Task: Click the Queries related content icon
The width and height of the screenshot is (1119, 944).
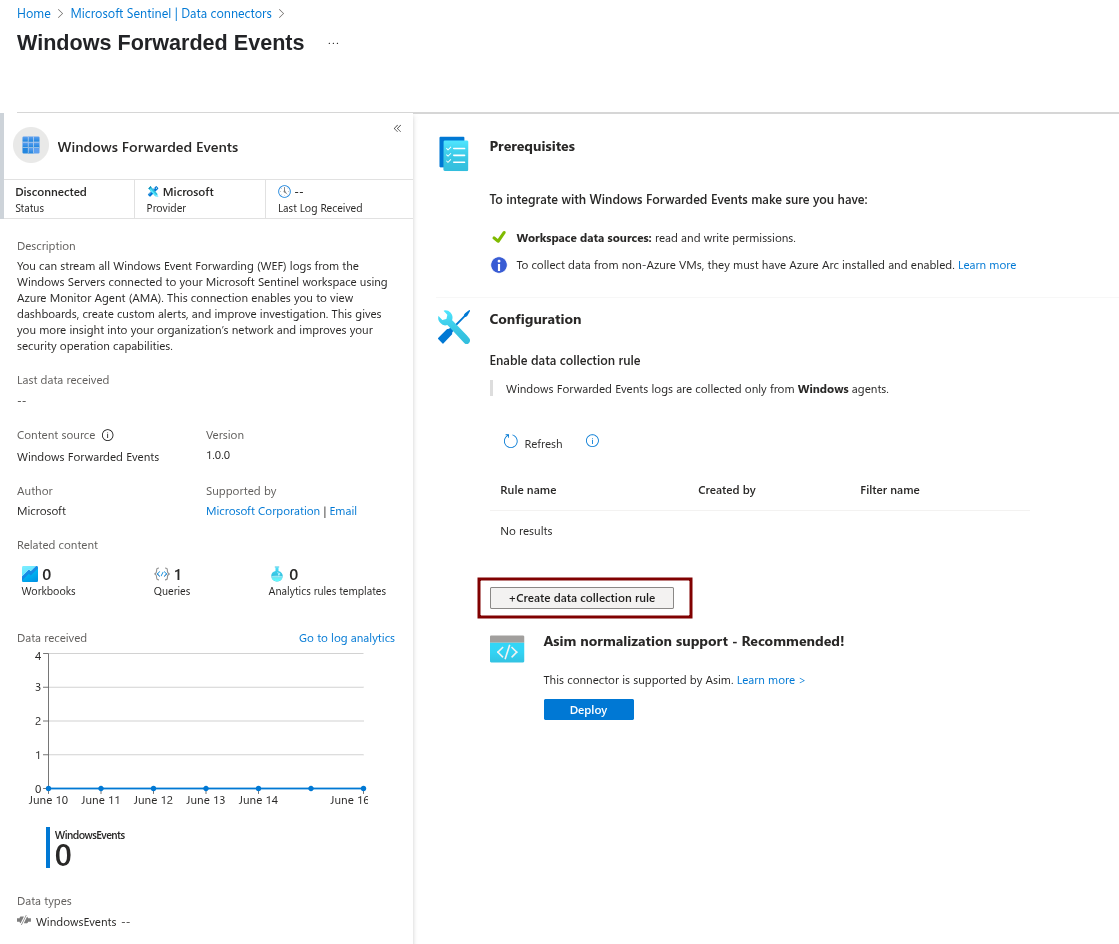Action: click(162, 574)
